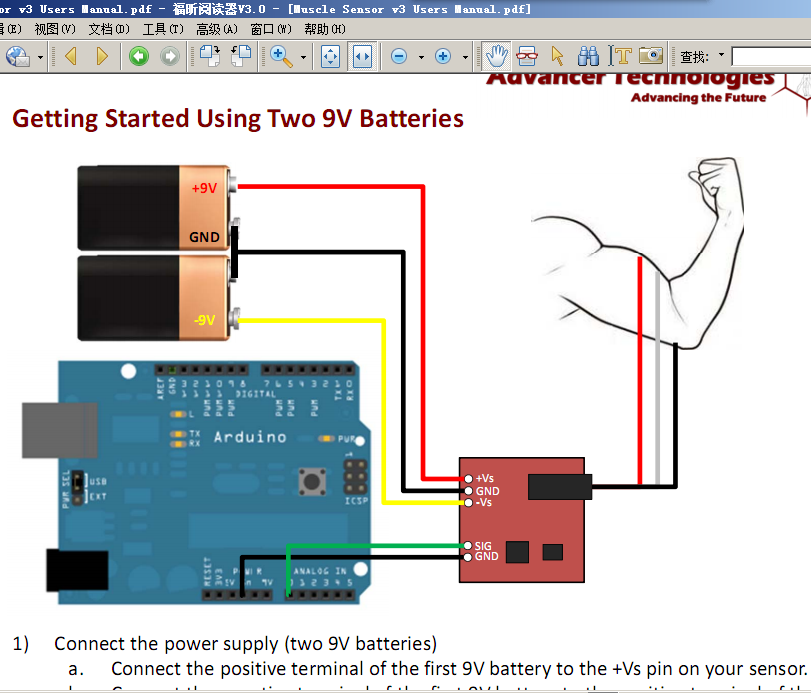
Task: Click the grey next view button
Action: pyautogui.click(x=170, y=56)
